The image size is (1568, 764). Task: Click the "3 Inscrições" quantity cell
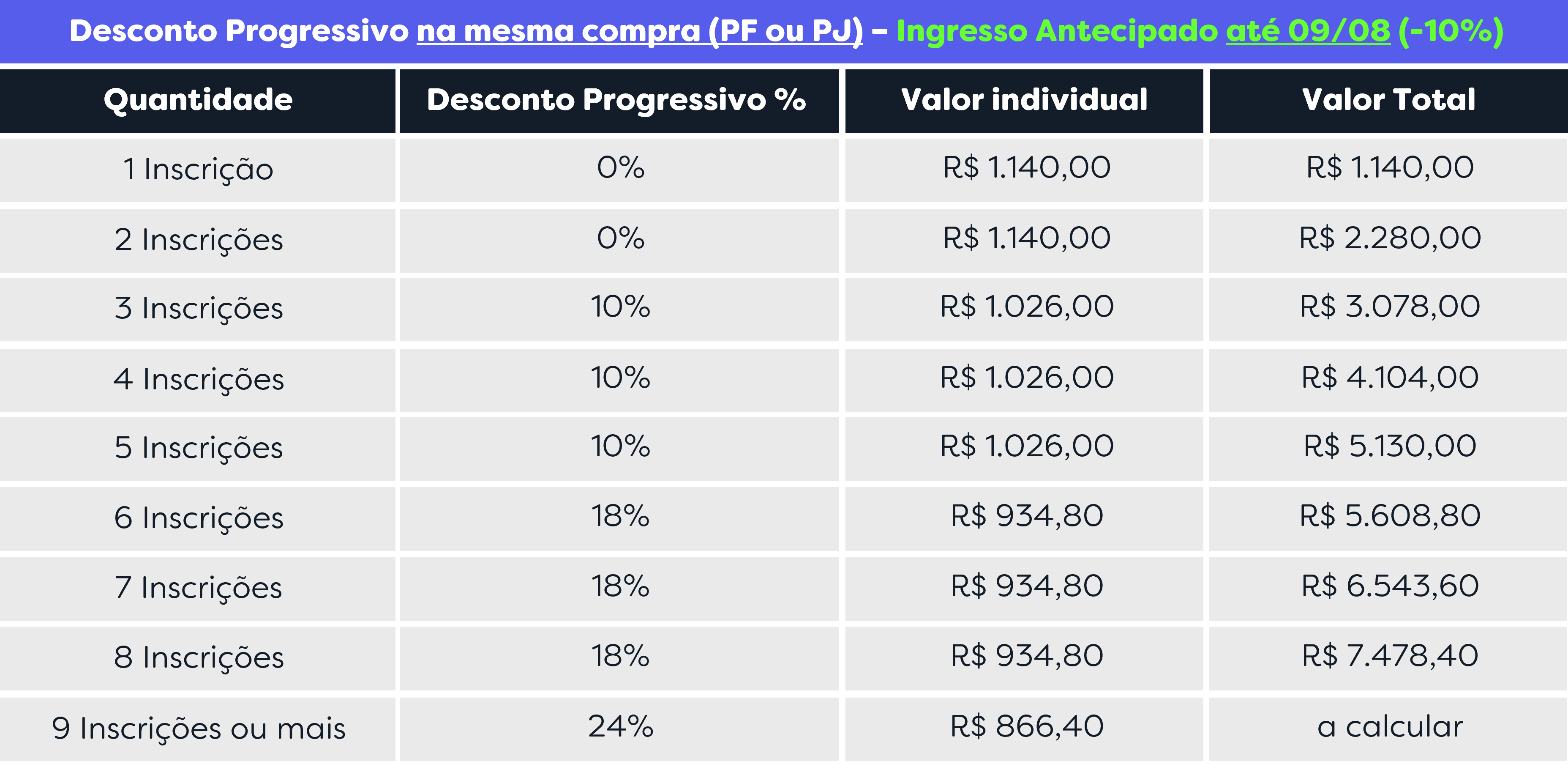(x=198, y=308)
